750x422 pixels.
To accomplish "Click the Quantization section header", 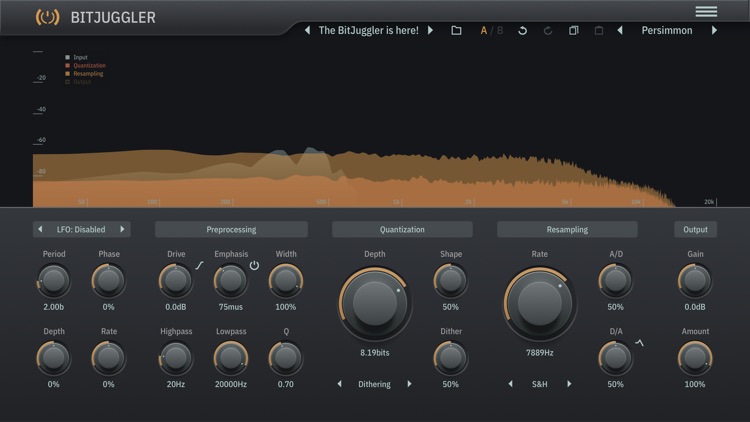I will (402, 230).
